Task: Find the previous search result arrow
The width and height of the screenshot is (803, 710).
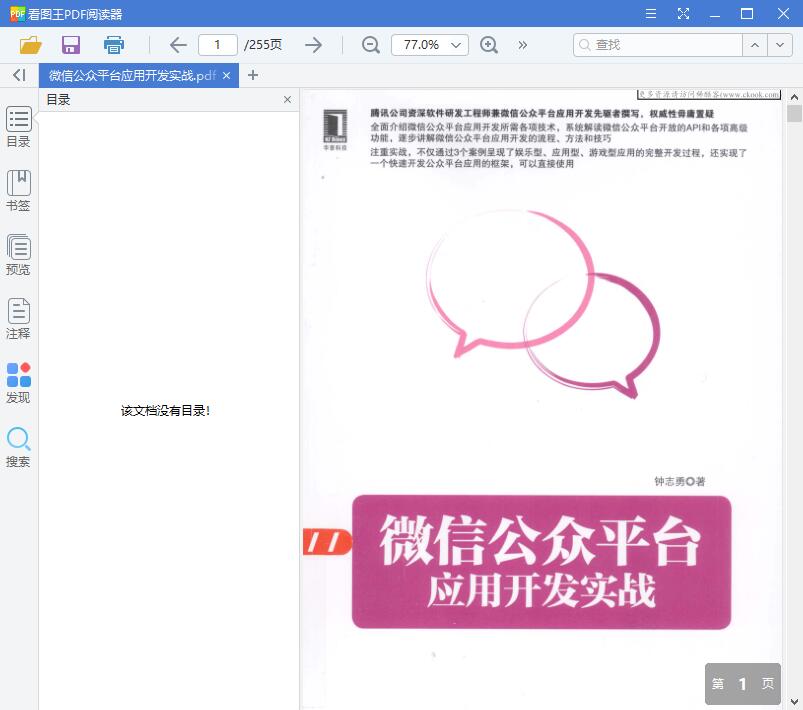Action: 755,45
